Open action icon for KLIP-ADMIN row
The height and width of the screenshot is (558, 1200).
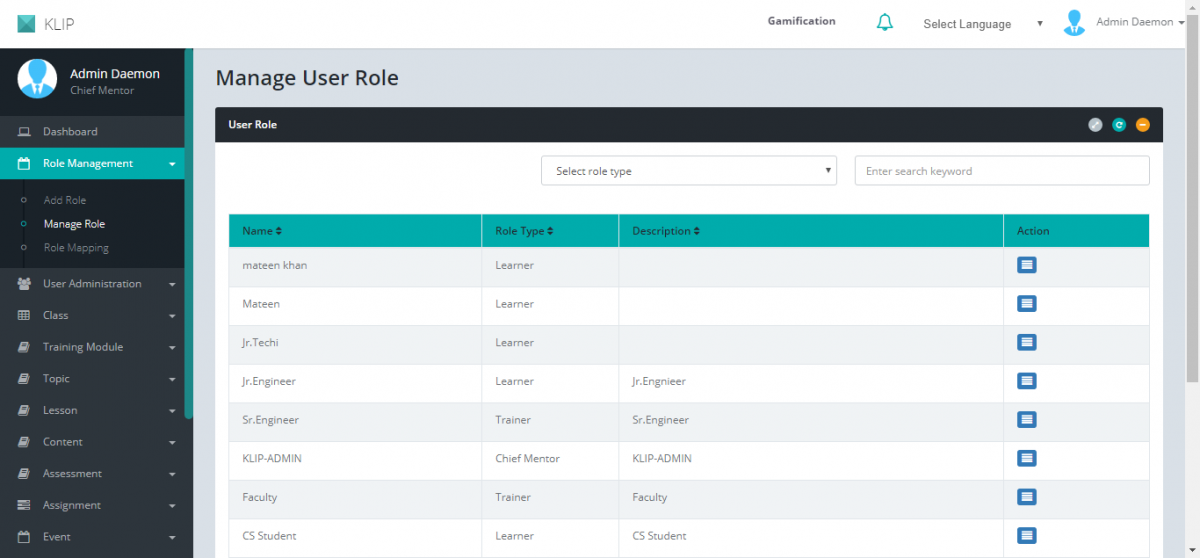[1026, 458]
